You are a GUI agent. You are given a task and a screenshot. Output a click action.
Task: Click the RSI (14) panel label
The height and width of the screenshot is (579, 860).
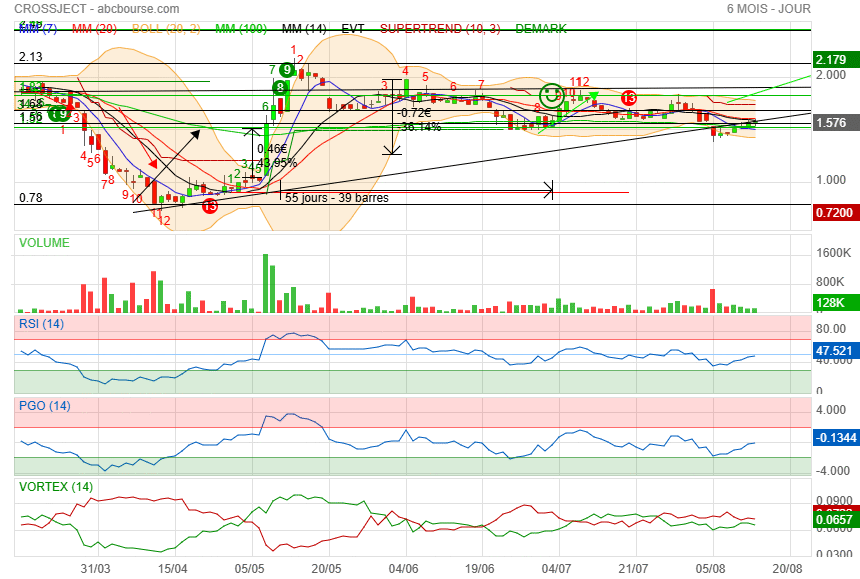[x=41, y=324]
